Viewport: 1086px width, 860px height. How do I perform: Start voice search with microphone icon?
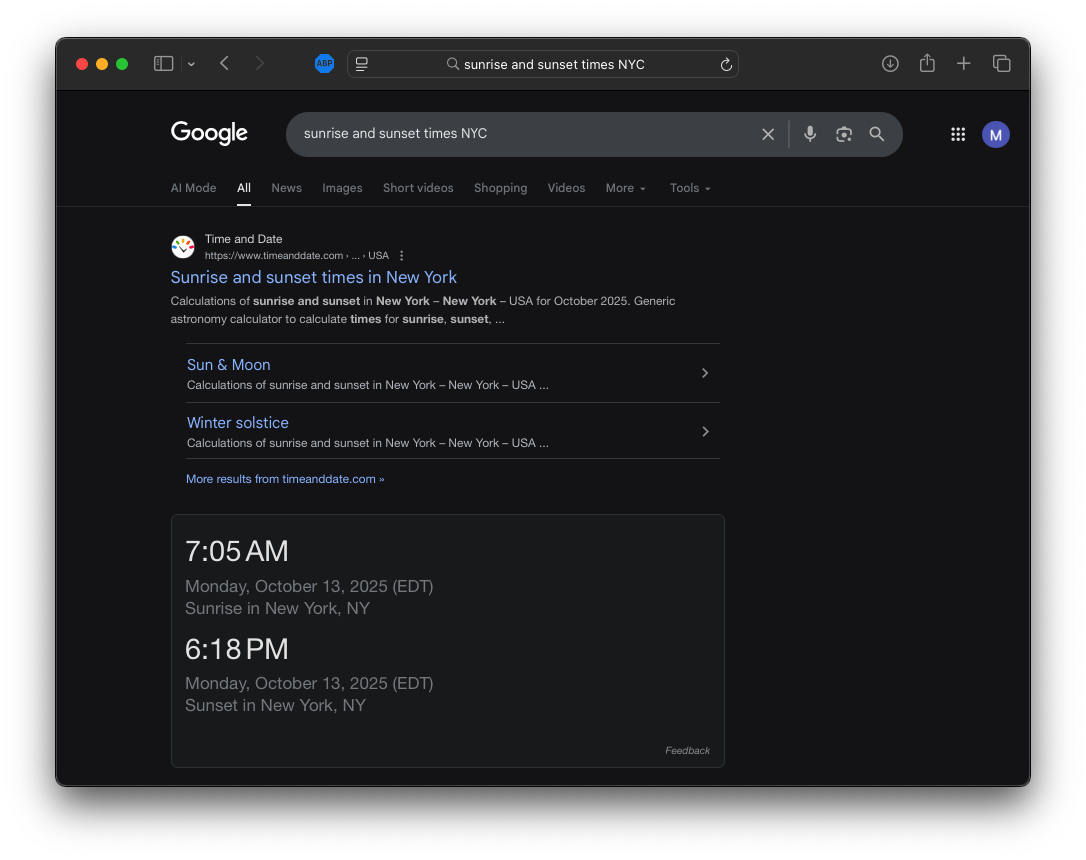point(810,134)
